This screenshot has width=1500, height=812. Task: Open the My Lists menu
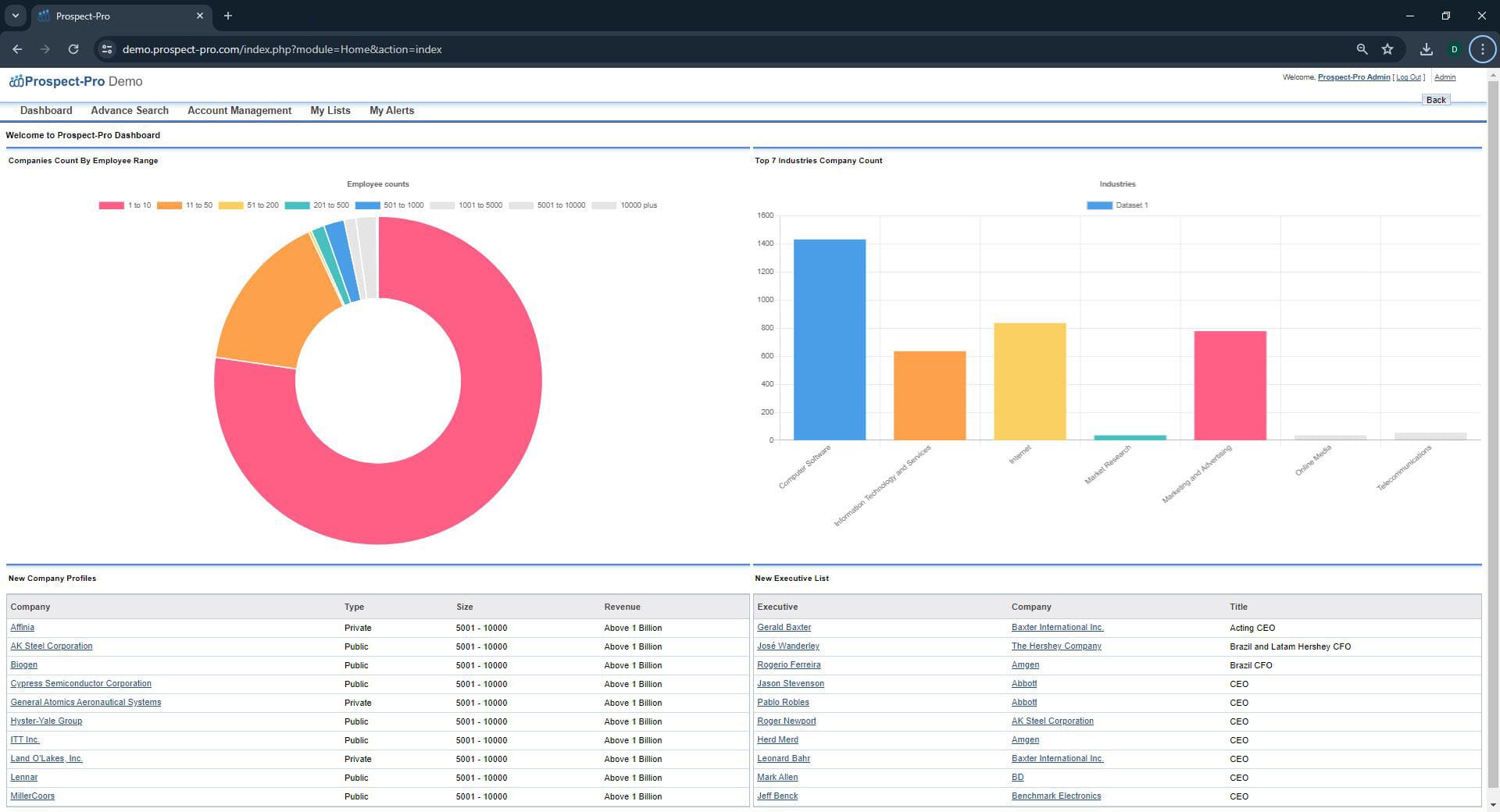tap(330, 111)
